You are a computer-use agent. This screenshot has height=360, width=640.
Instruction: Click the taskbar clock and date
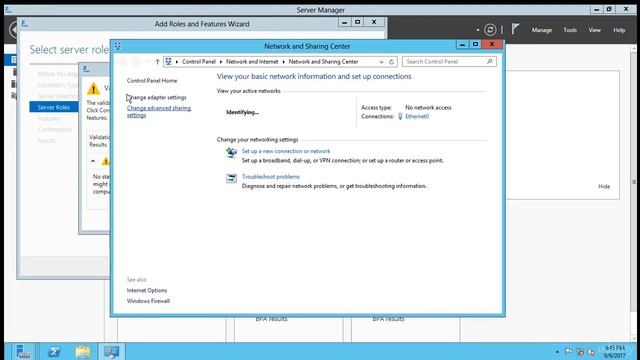614,351
